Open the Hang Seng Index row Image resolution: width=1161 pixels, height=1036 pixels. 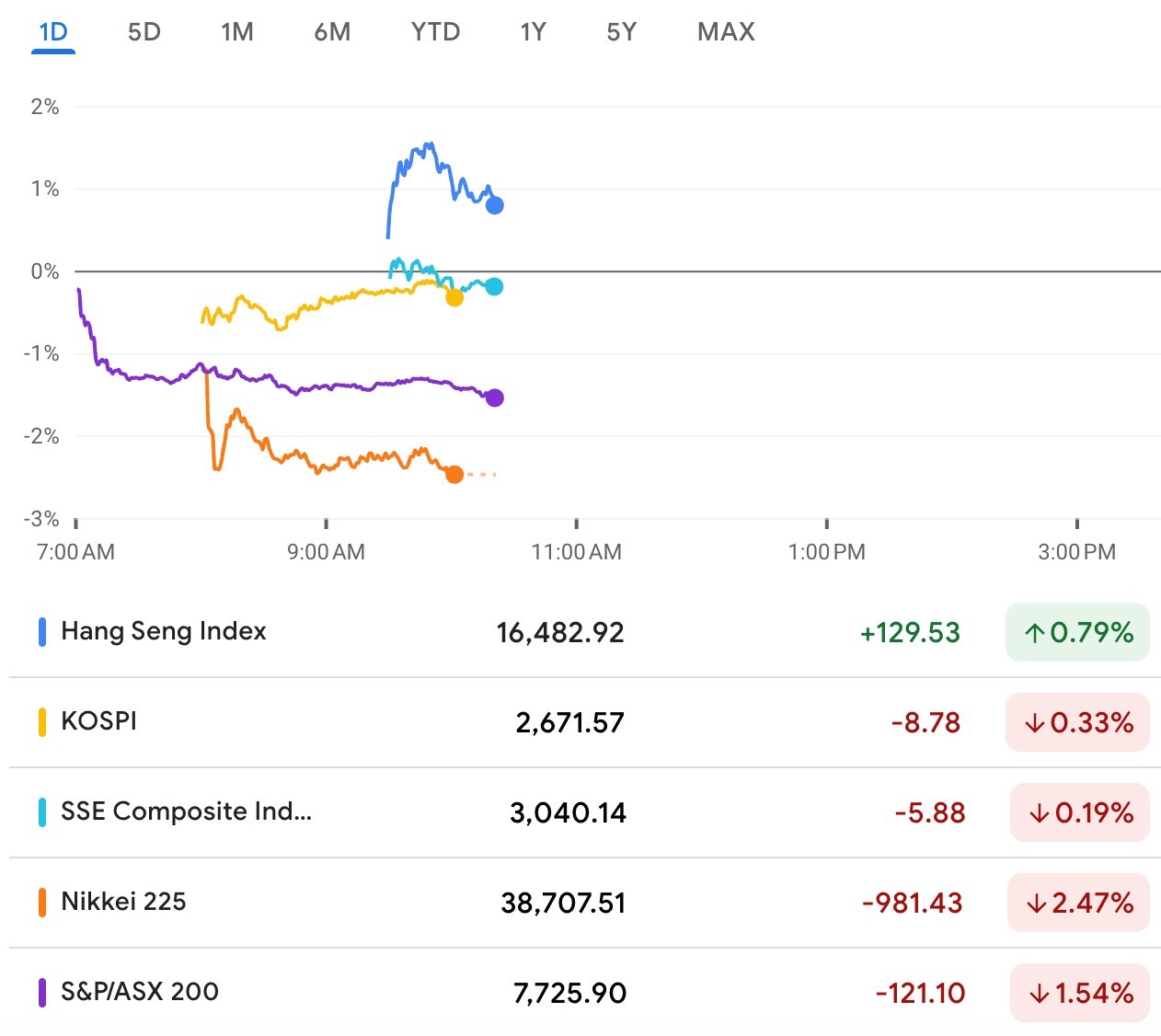(x=585, y=632)
